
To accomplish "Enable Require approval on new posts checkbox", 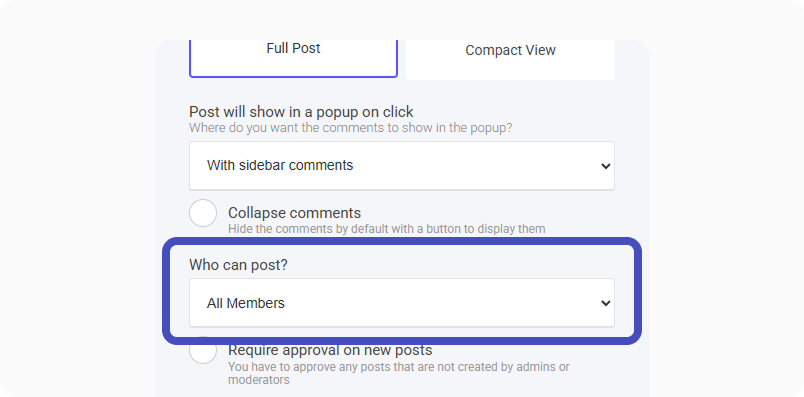I will click(203, 353).
